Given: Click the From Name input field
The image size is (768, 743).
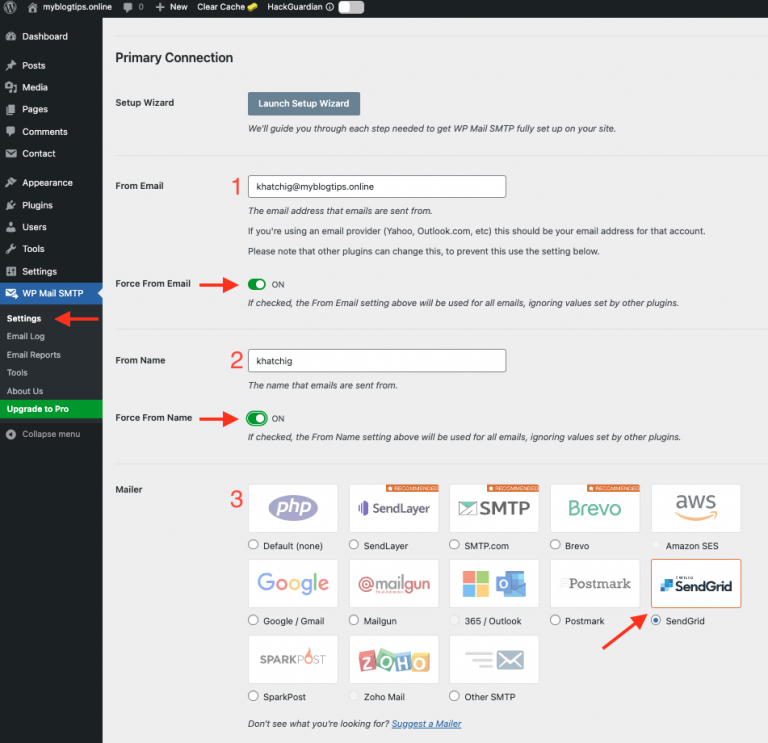Looking at the screenshot, I should tap(377, 361).
